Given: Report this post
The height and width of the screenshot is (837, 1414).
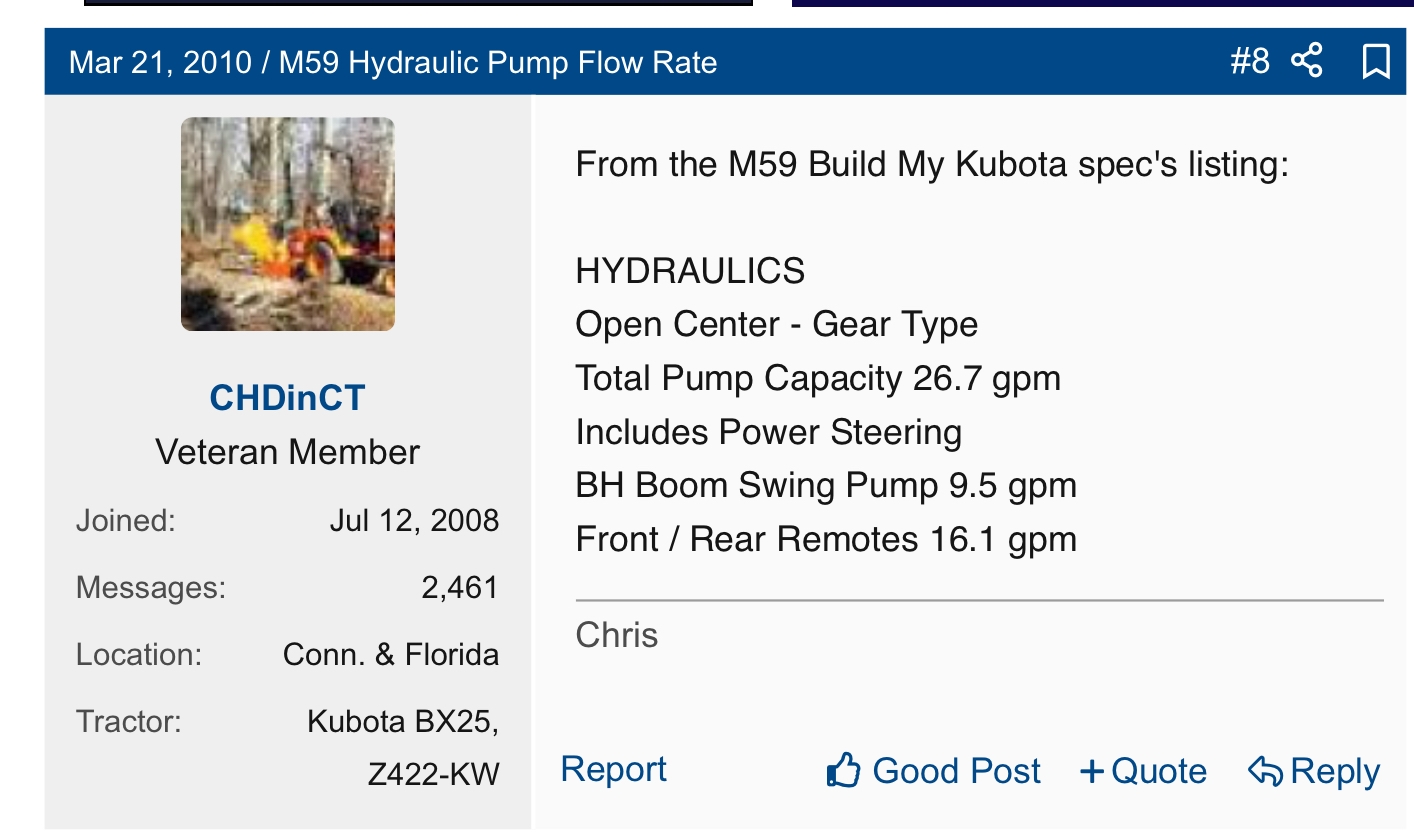Looking at the screenshot, I should pos(613,769).
